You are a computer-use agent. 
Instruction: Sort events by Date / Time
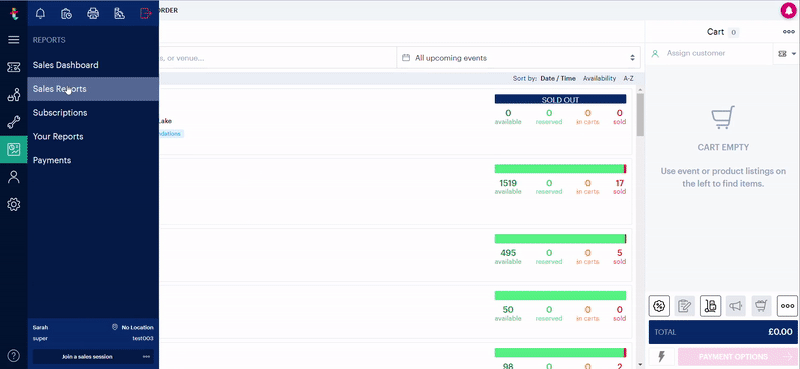pos(558,79)
